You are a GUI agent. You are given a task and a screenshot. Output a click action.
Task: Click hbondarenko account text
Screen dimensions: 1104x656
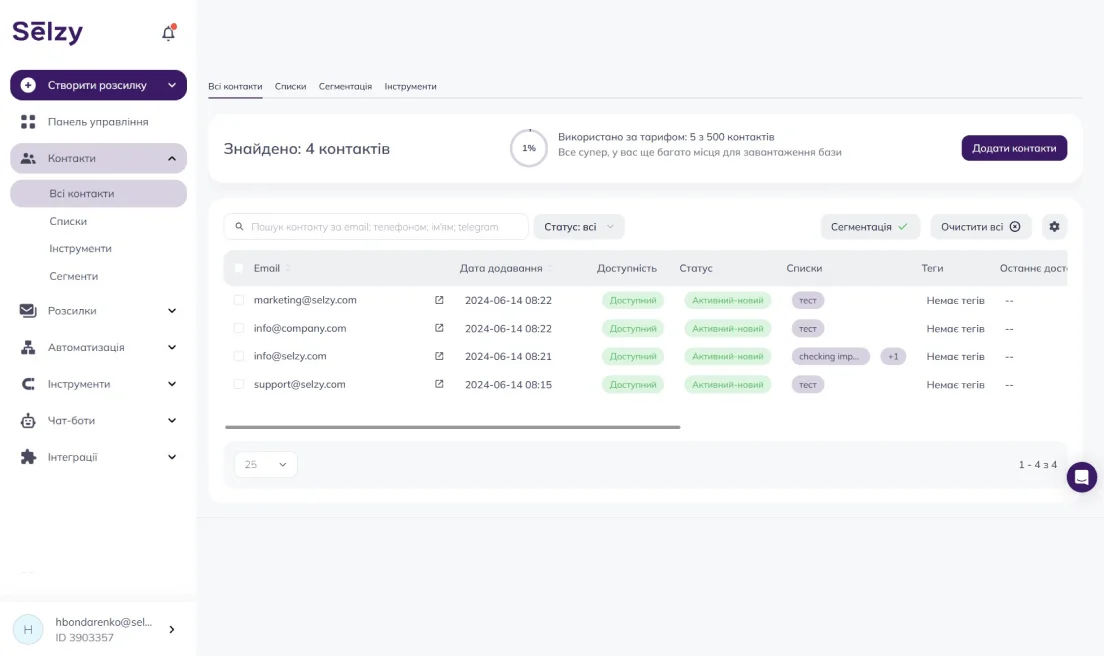(104, 622)
